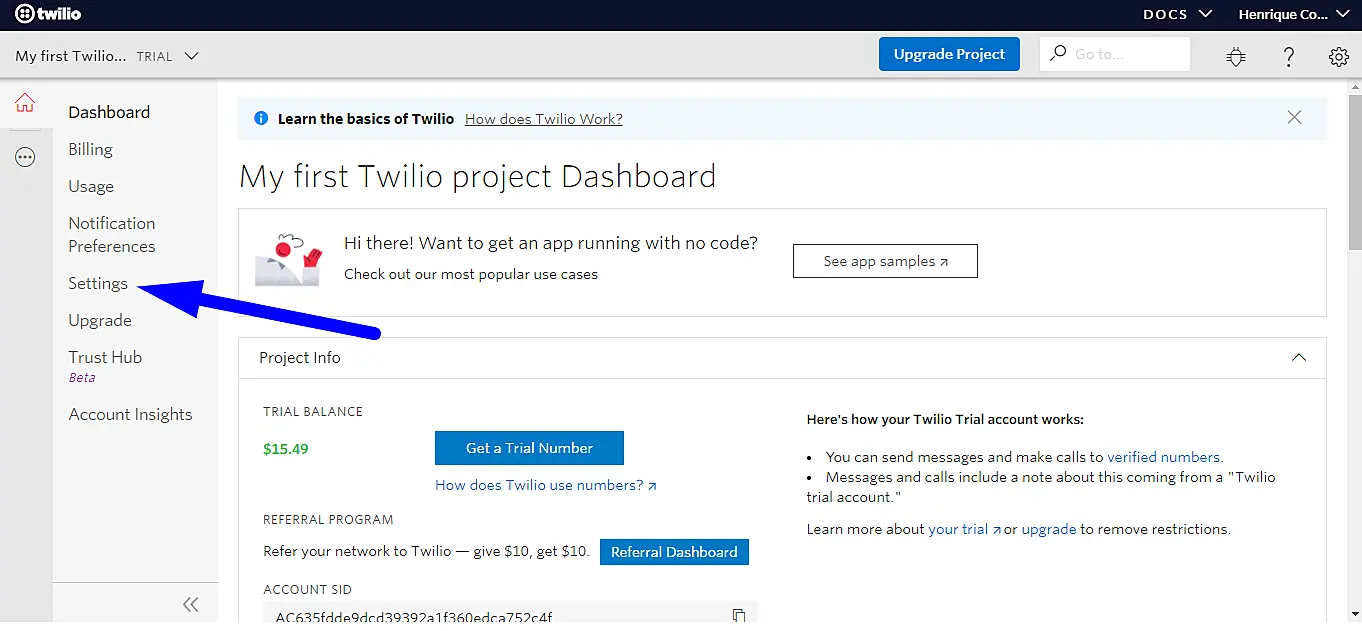Image resolution: width=1362 pixels, height=631 pixels.
Task: Open Trust Hub in the sidebar
Action: click(105, 358)
